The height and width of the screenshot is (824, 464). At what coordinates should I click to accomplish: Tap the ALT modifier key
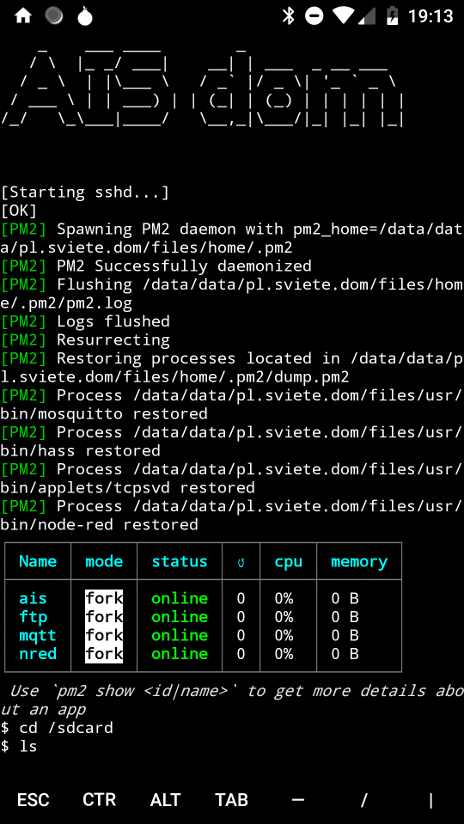click(x=166, y=800)
